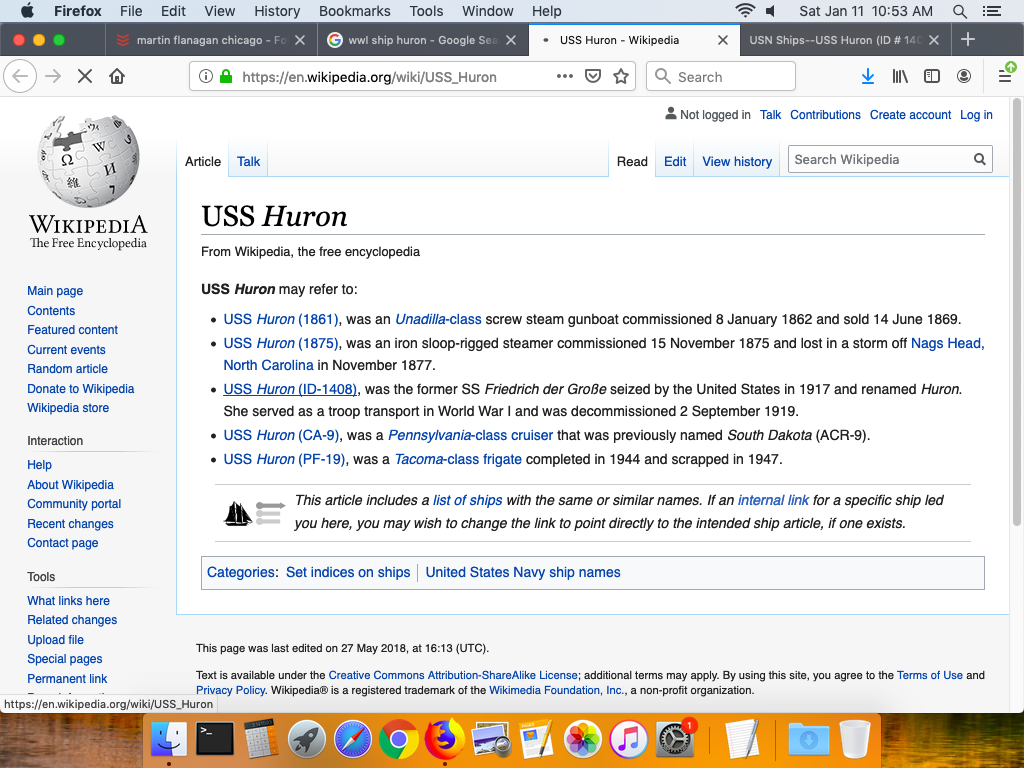Image resolution: width=1024 pixels, height=768 pixels.
Task: Switch to the Talk tab
Action: [248, 161]
